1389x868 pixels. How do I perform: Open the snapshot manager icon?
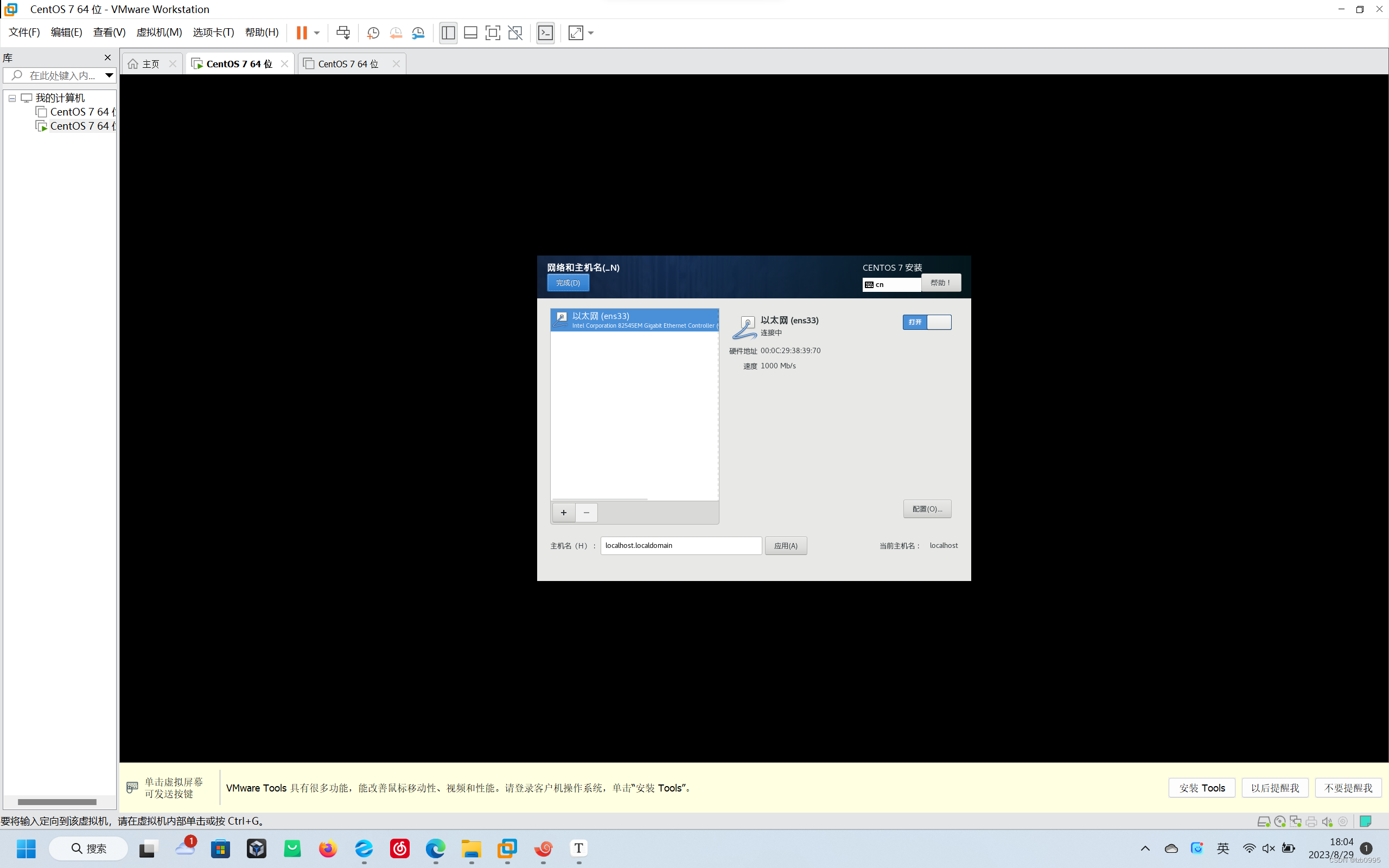(418, 33)
